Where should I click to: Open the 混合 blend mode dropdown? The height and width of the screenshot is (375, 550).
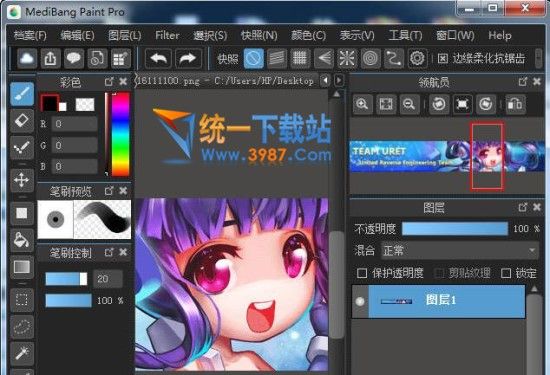tap(460, 250)
